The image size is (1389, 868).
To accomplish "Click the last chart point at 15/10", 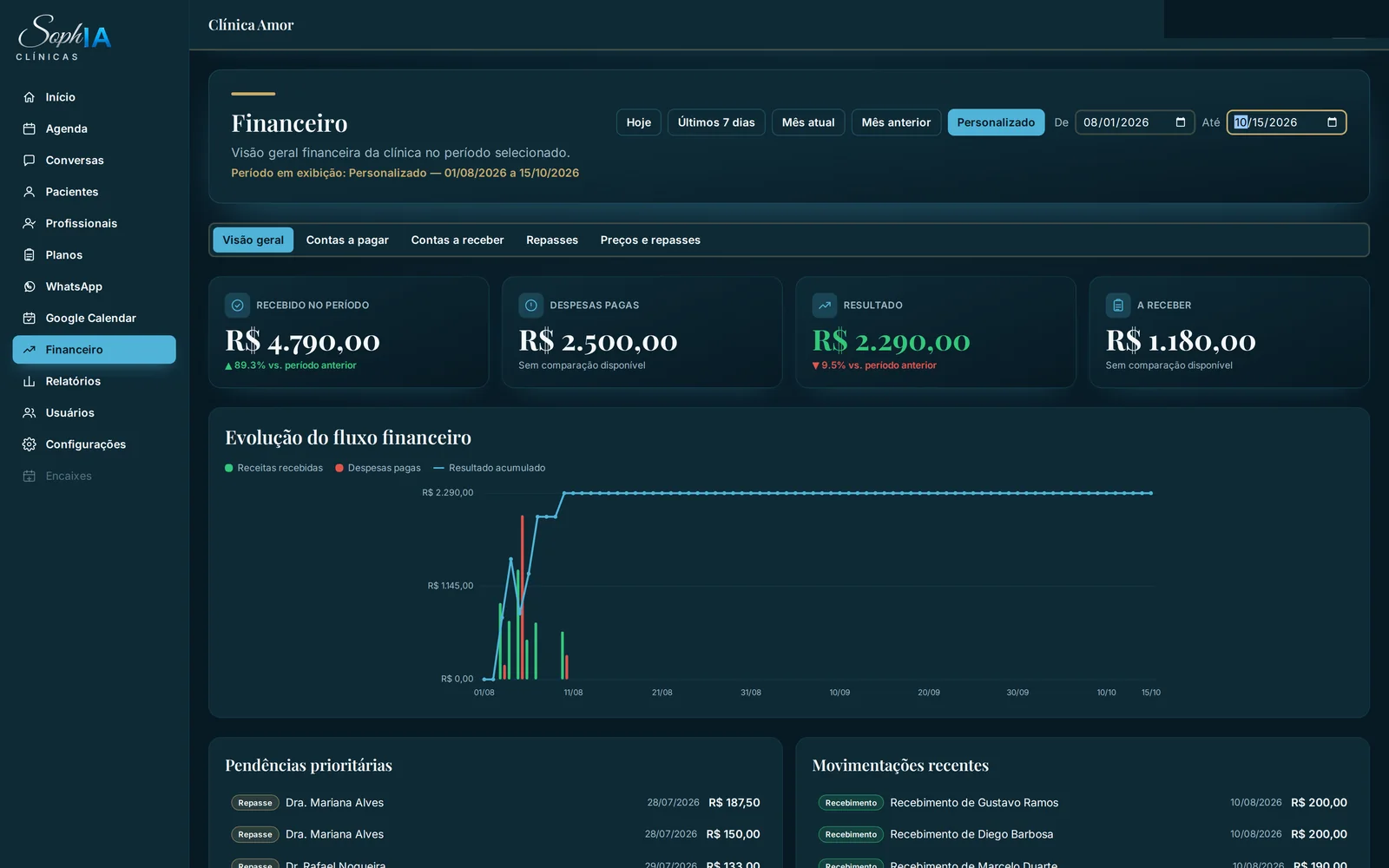I will (1151, 493).
